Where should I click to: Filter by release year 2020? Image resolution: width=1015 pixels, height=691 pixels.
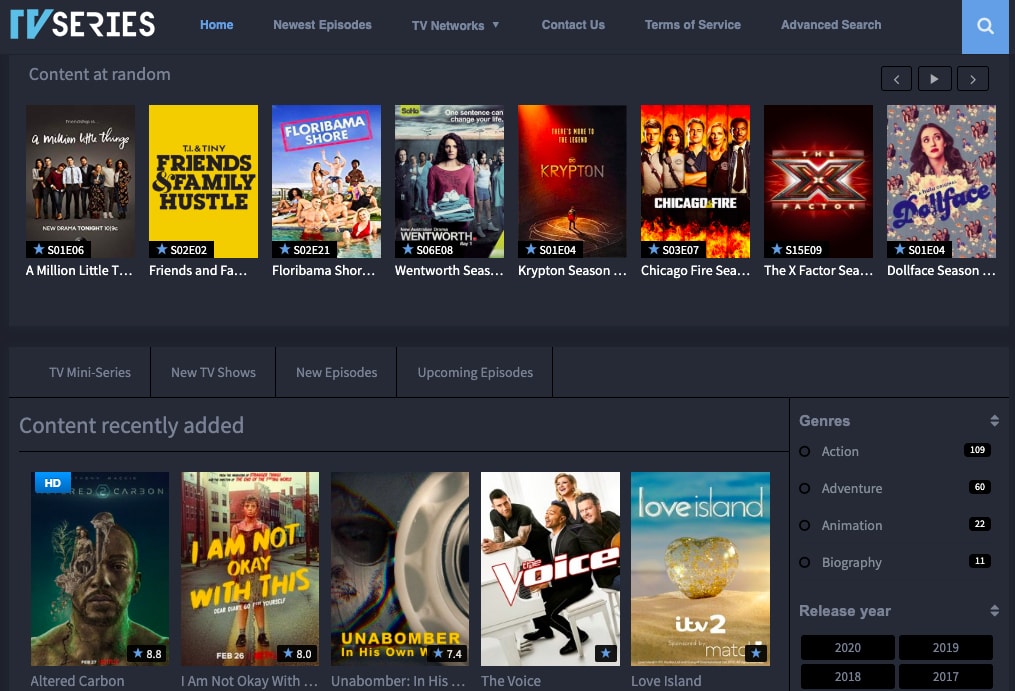click(847, 648)
